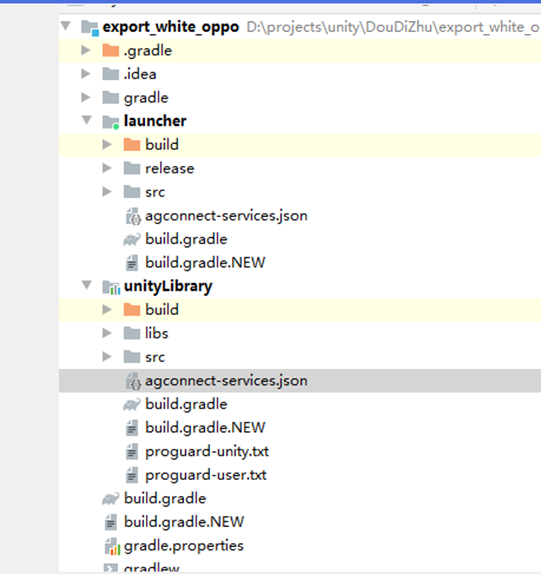Collapse the launcher module
This screenshot has width=541, height=574.
pyautogui.click(x=87, y=120)
